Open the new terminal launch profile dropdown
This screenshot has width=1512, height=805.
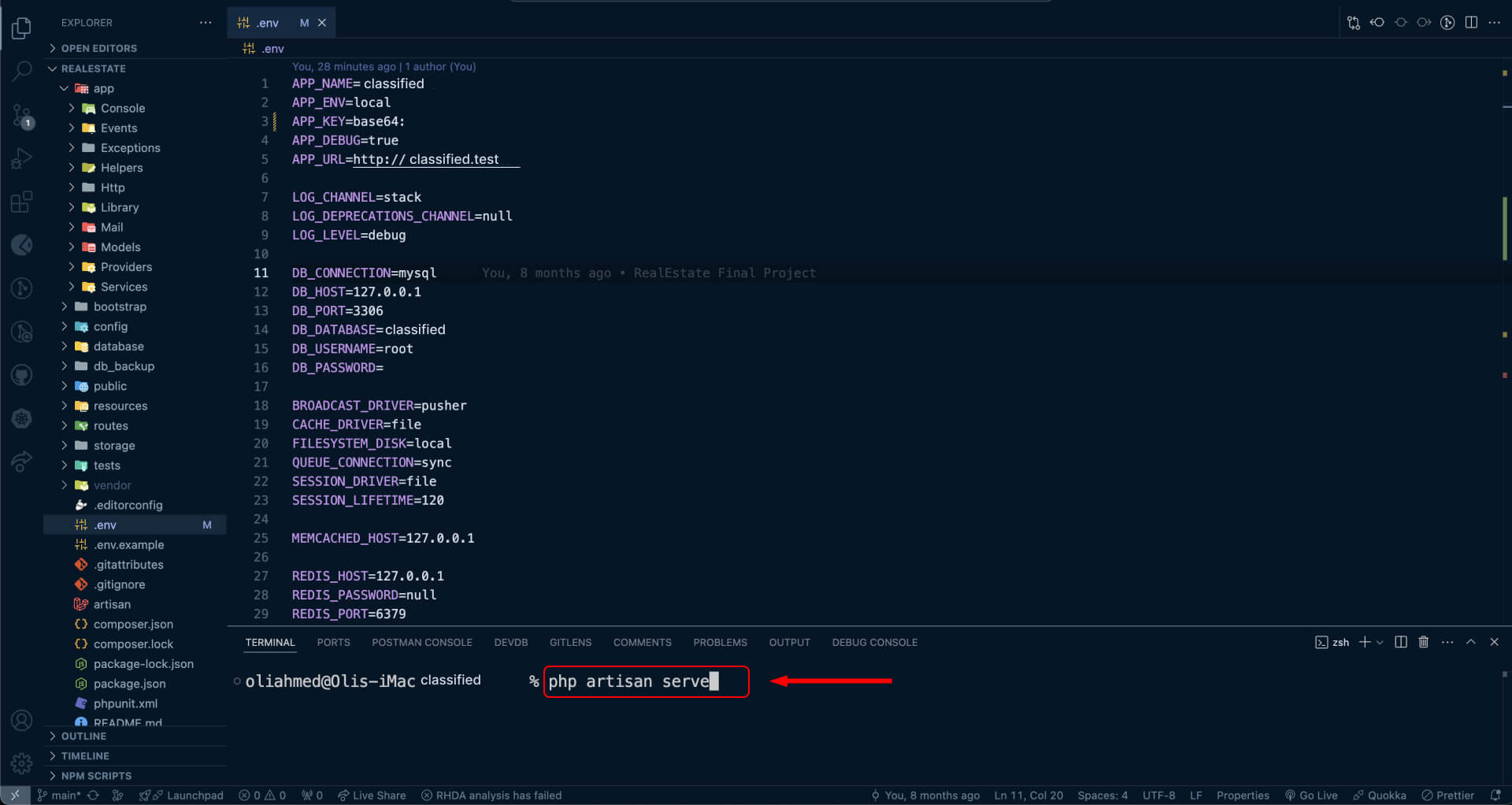[1380, 643]
